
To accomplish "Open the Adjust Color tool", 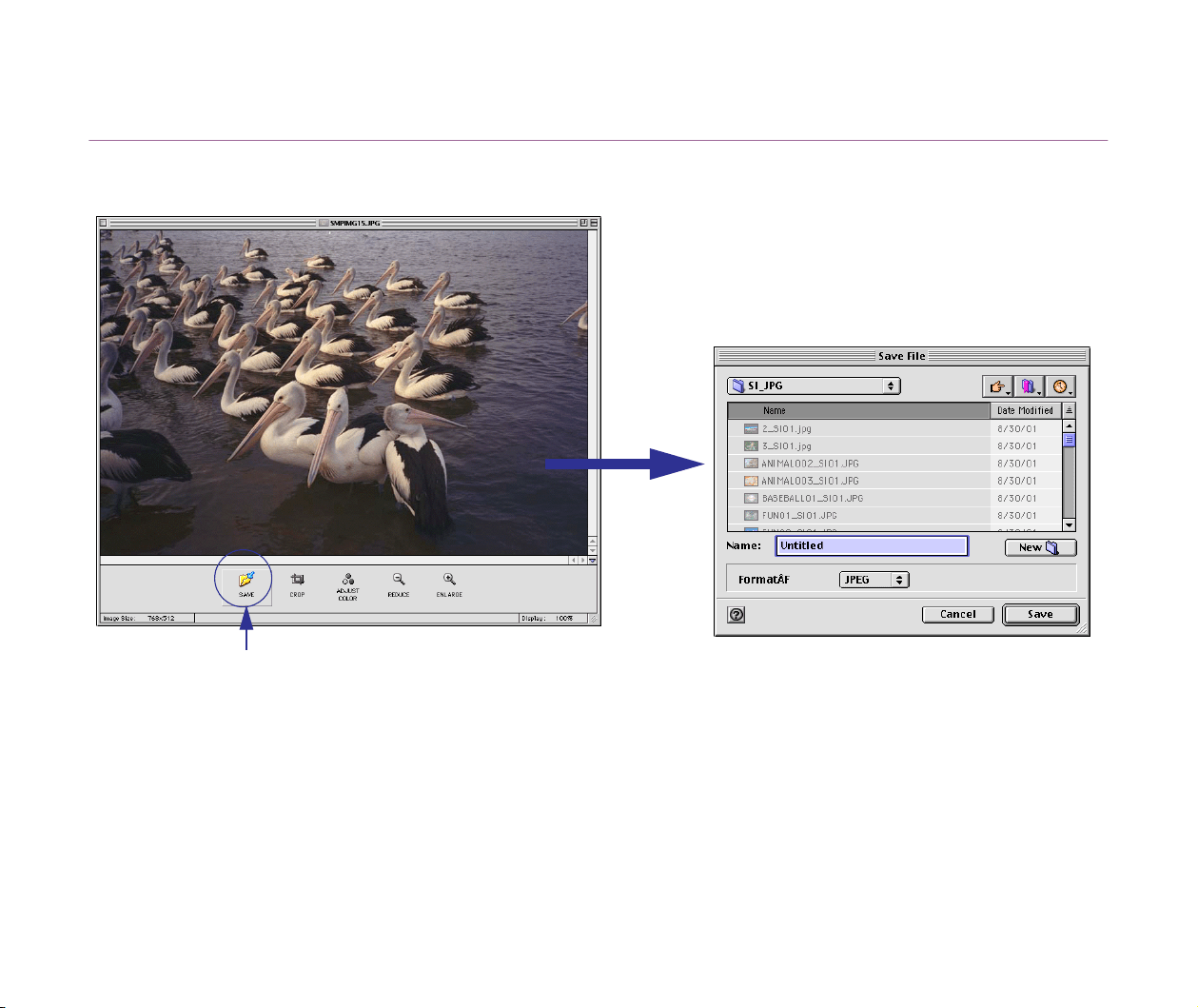I will (x=347, y=586).
